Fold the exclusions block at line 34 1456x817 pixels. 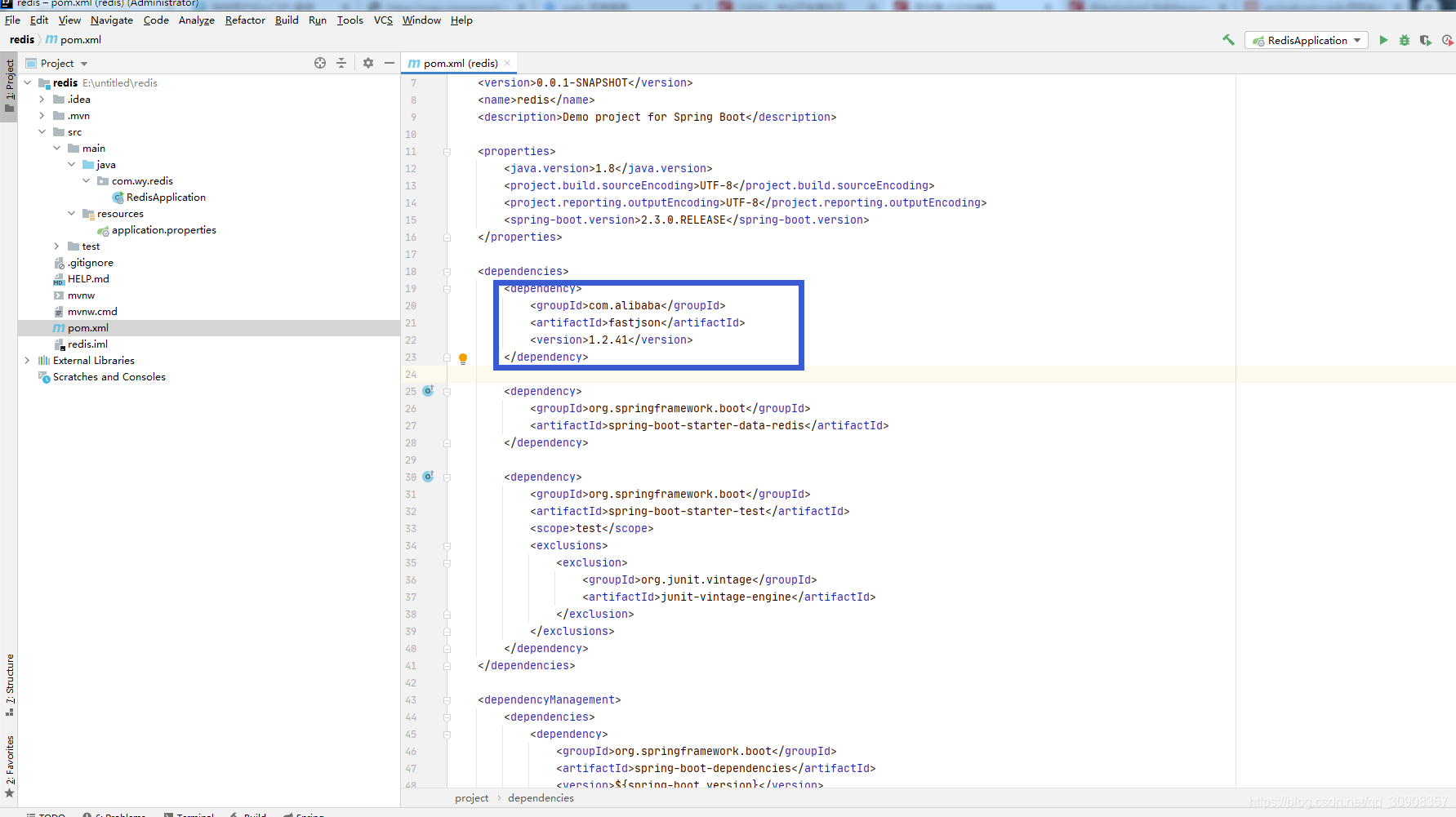[447, 546]
